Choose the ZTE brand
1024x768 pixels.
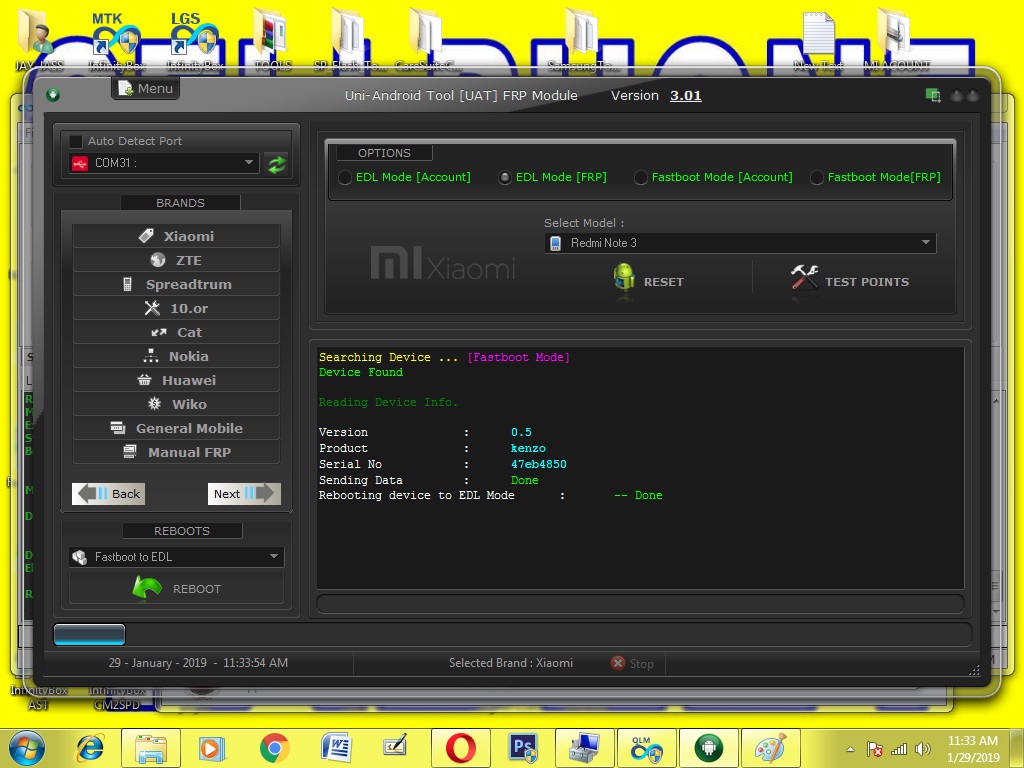(176, 260)
